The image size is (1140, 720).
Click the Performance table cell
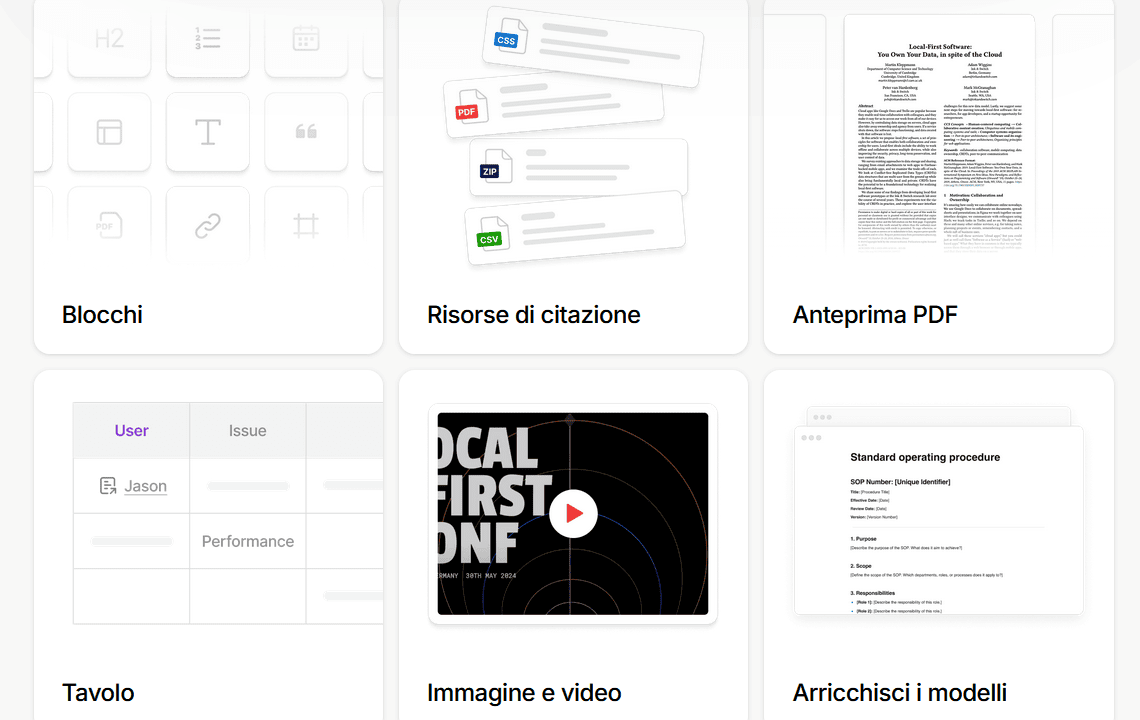click(248, 541)
